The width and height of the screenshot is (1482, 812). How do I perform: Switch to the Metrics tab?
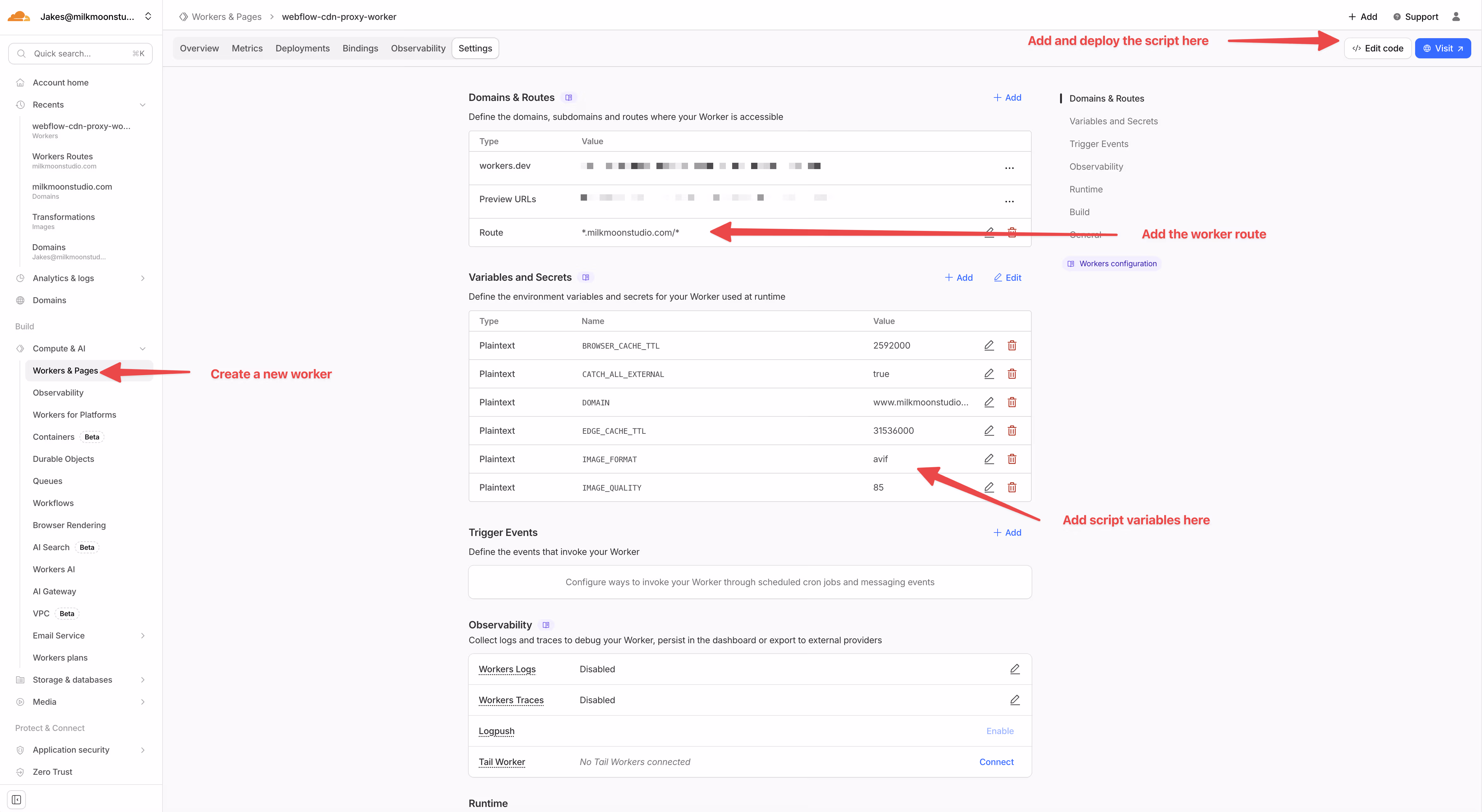point(247,48)
